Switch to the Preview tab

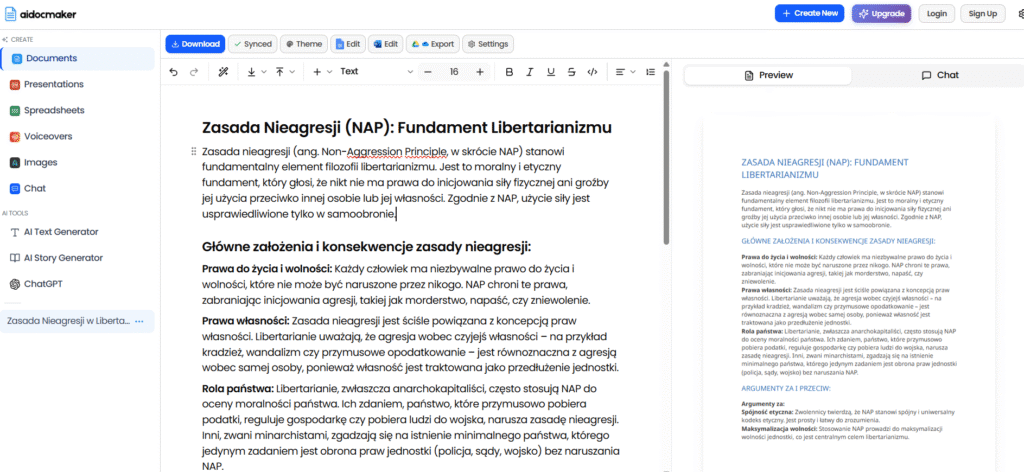(769, 75)
